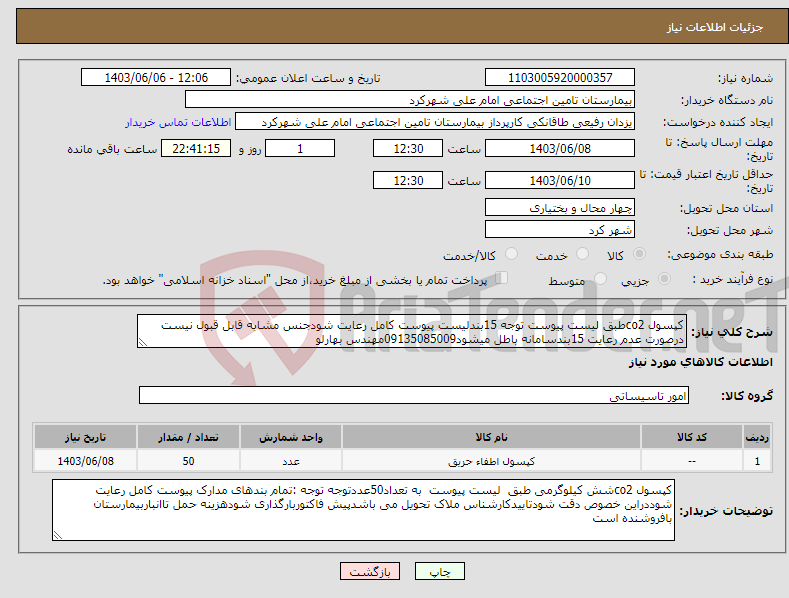Image resolution: width=789 pixels, height=598 pixels.
Task: Click the چاپ print button
Action: (440, 571)
